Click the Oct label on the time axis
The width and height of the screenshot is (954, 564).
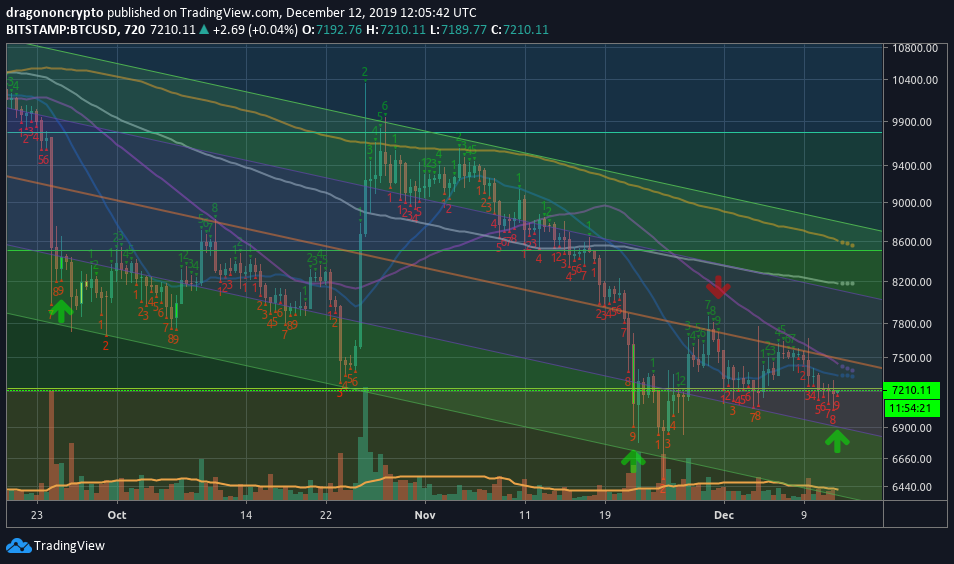coord(117,515)
